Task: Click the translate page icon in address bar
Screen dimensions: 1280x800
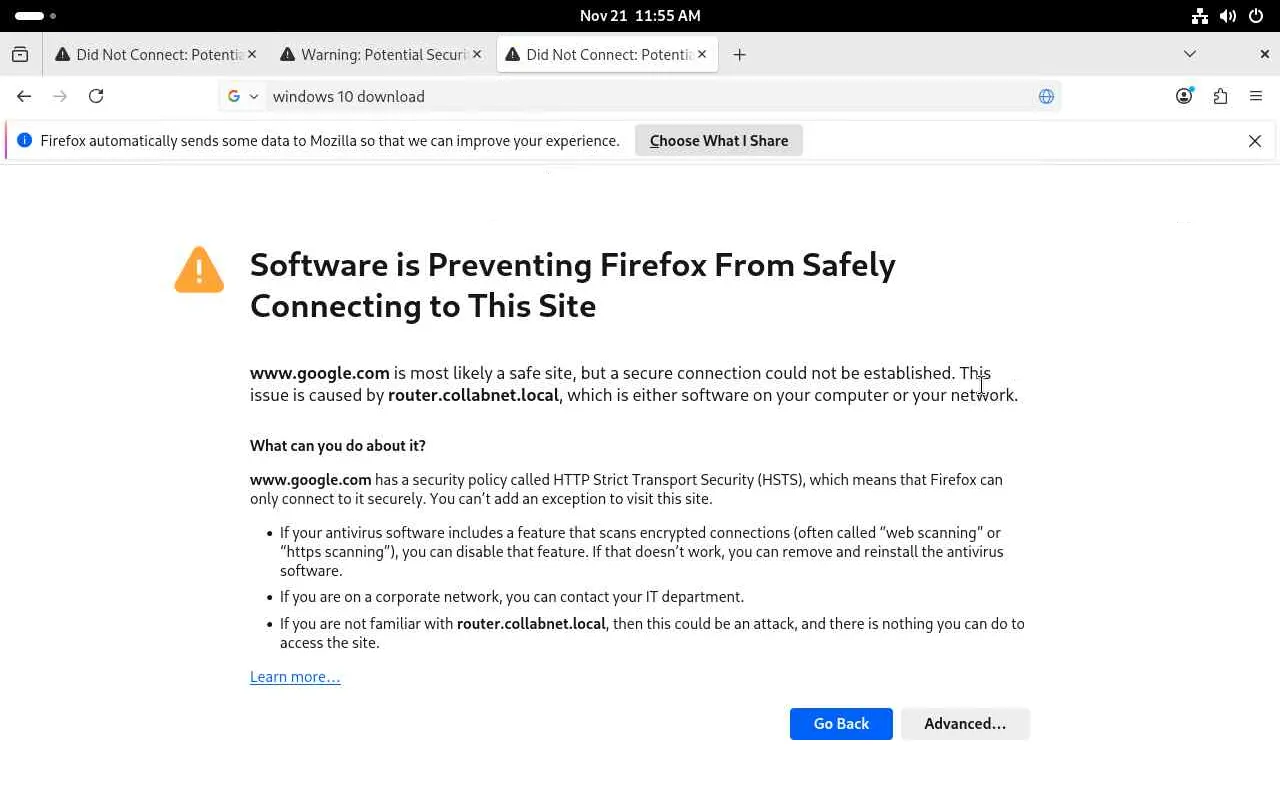Action: pyautogui.click(x=1046, y=96)
